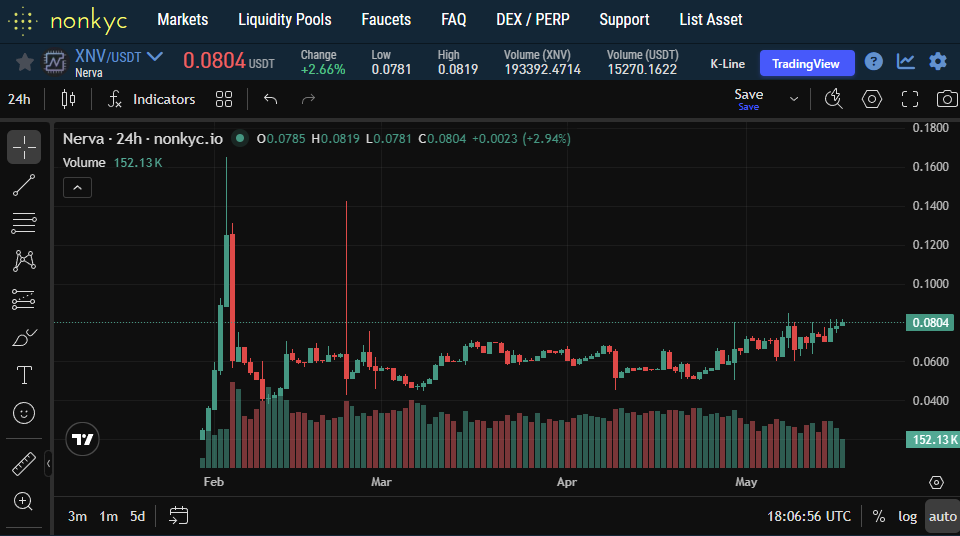Set range to 5d
The width and height of the screenshot is (960, 536).
pyautogui.click(x=137, y=516)
